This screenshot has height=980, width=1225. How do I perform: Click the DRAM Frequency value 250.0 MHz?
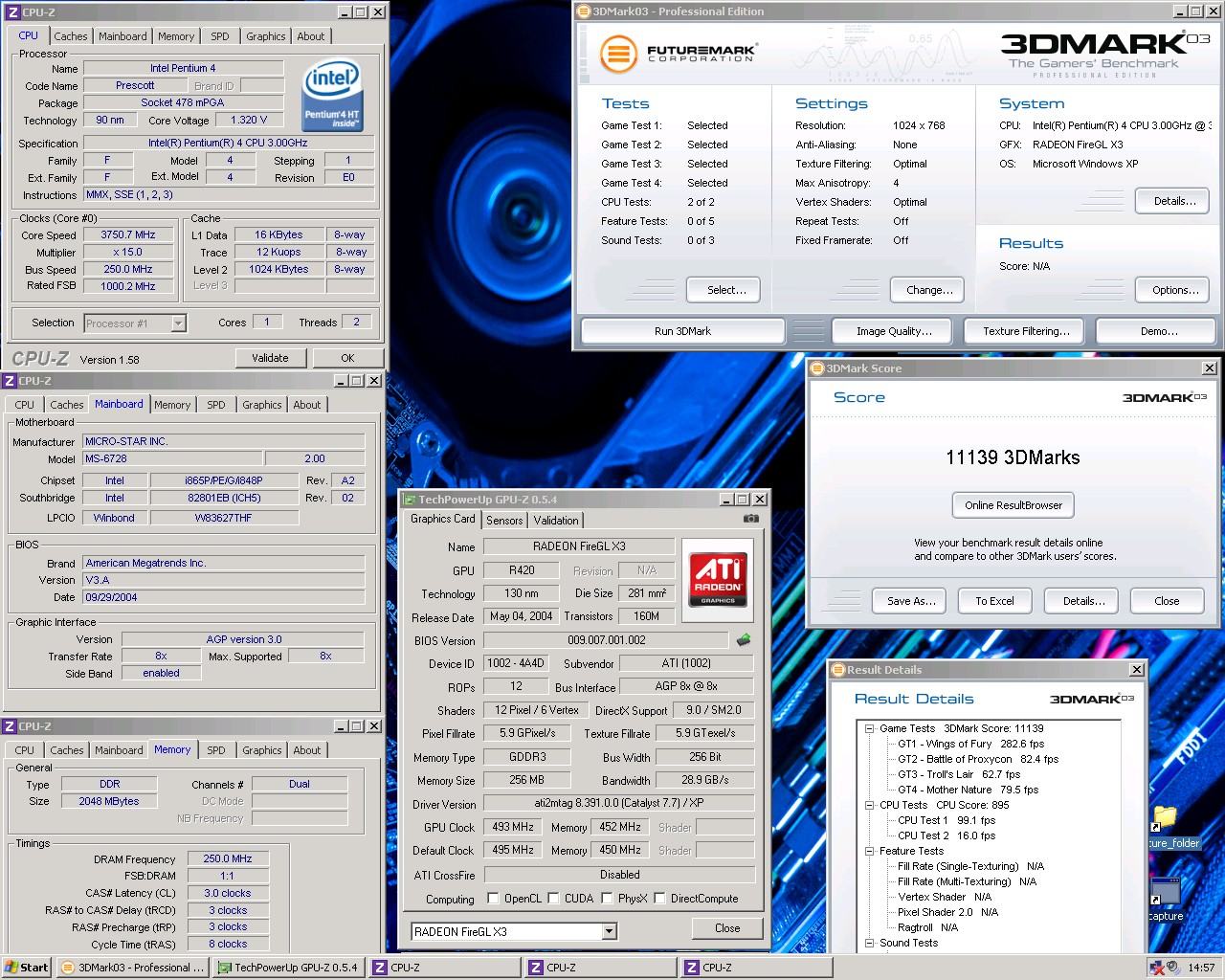pos(229,858)
